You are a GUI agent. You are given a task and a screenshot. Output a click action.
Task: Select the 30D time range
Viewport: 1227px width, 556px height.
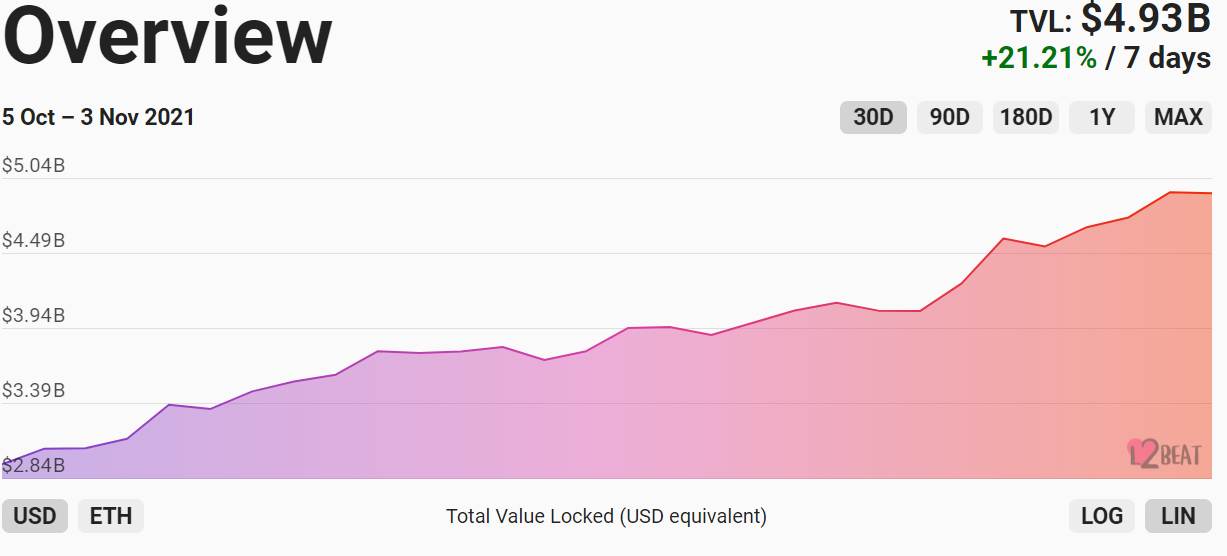tap(873, 117)
